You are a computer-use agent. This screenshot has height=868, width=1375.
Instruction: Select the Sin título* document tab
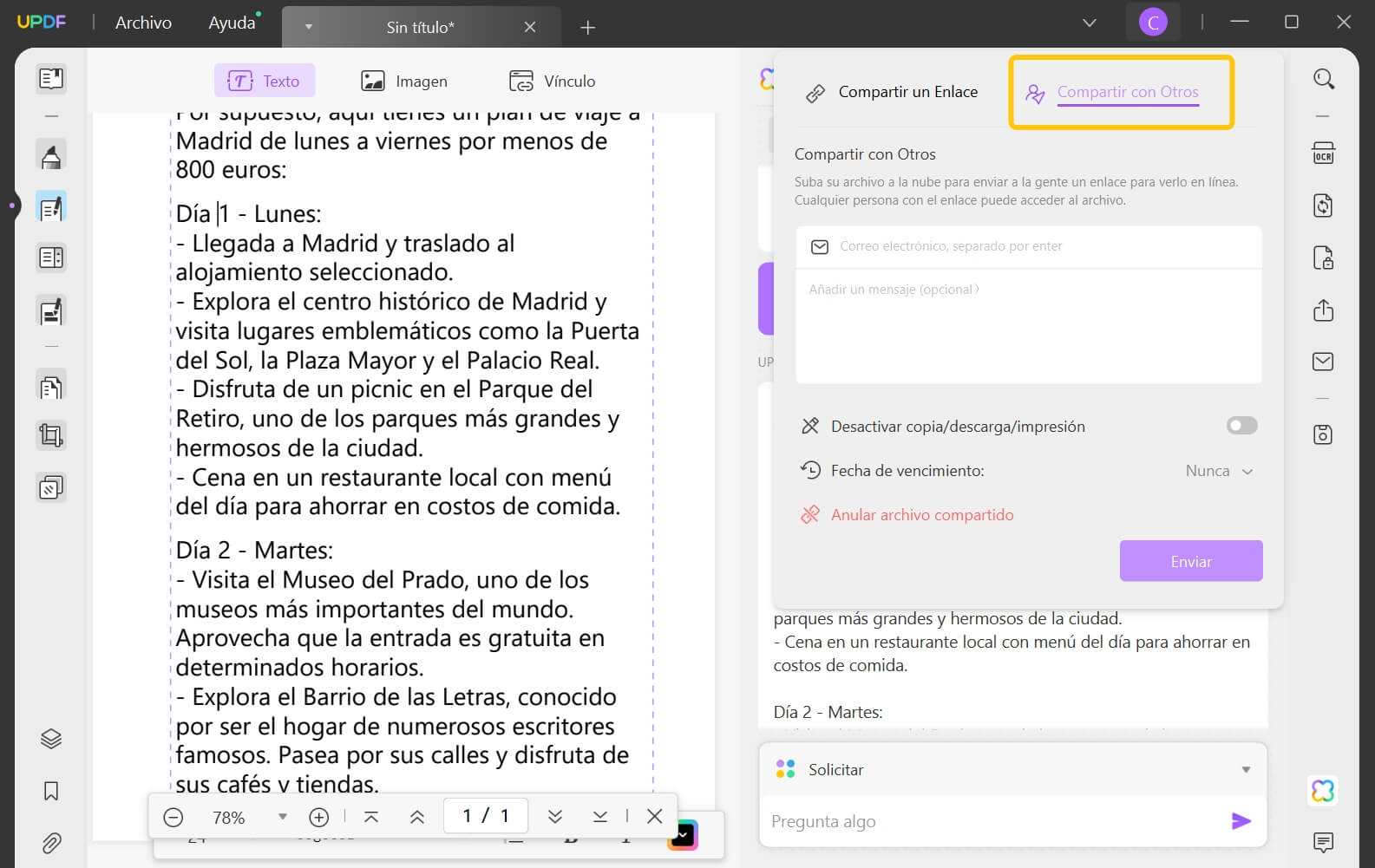point(421,27)
